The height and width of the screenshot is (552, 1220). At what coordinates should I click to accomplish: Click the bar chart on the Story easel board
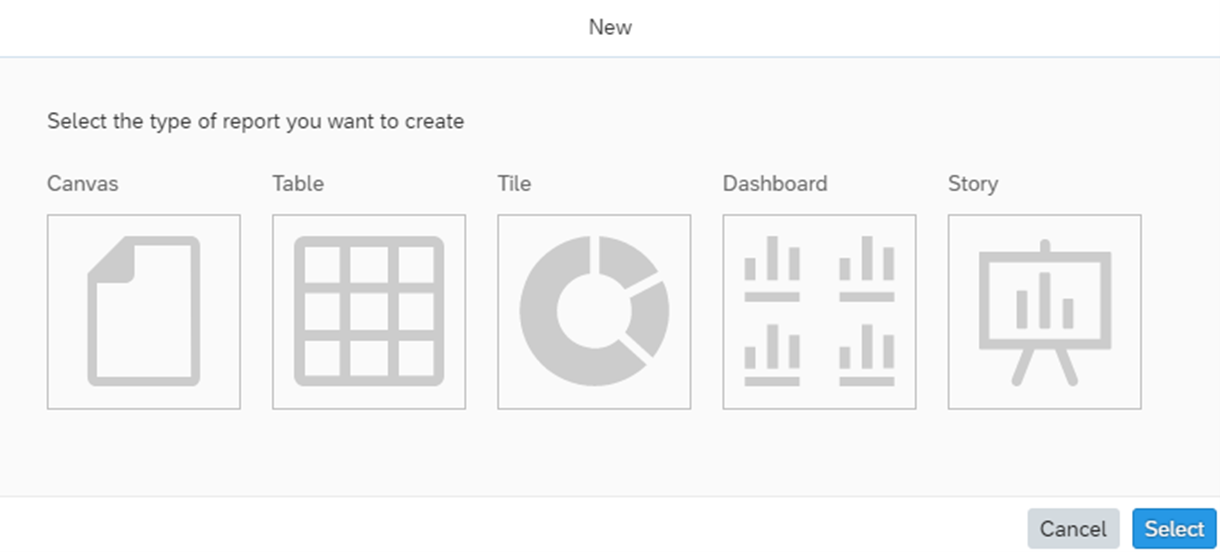click(x=1045, y=301)
